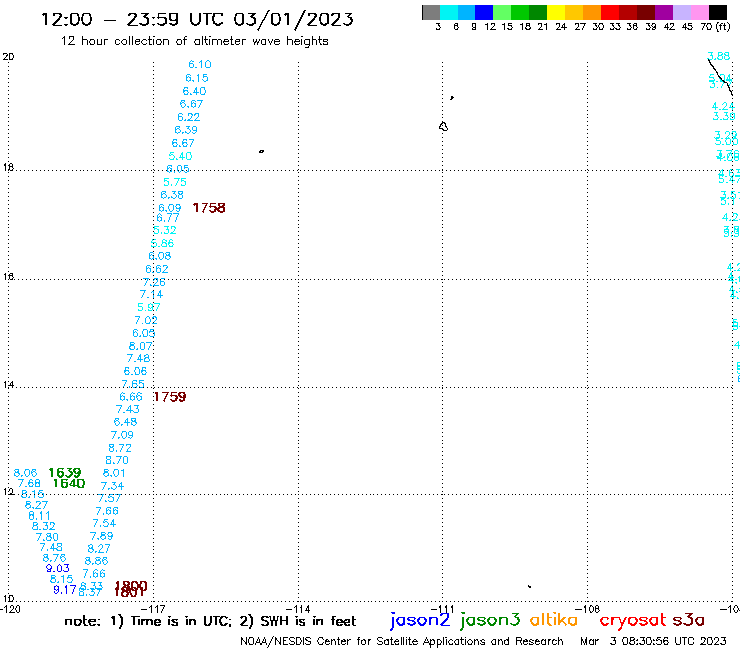Image resolution: width=740 pixels, height=650 pixels.
Task: Click the 1759 pass time label
Action: (x=169, y=397)
